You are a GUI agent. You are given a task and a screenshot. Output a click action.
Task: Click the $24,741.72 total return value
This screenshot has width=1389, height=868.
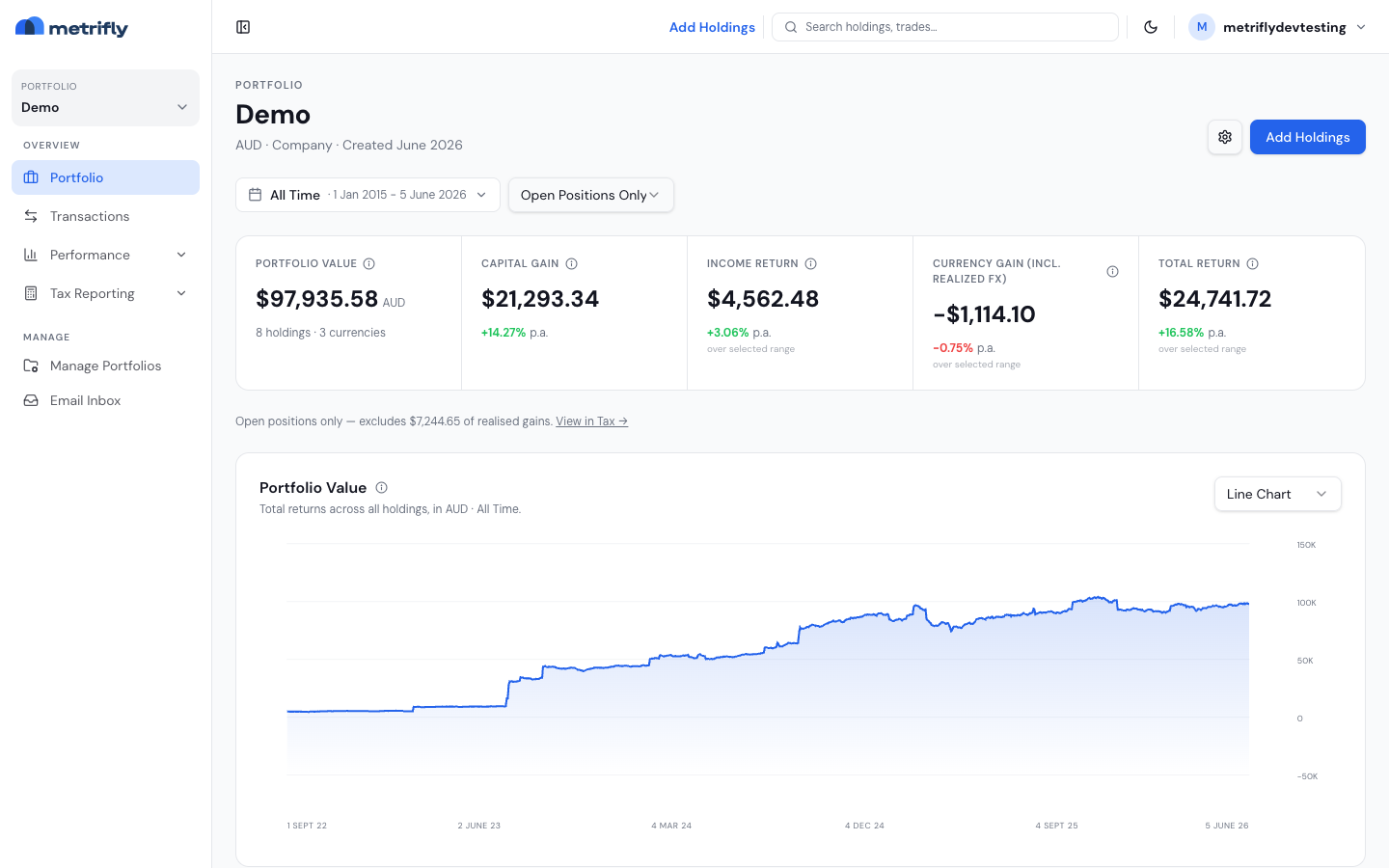coord(1214,299)
